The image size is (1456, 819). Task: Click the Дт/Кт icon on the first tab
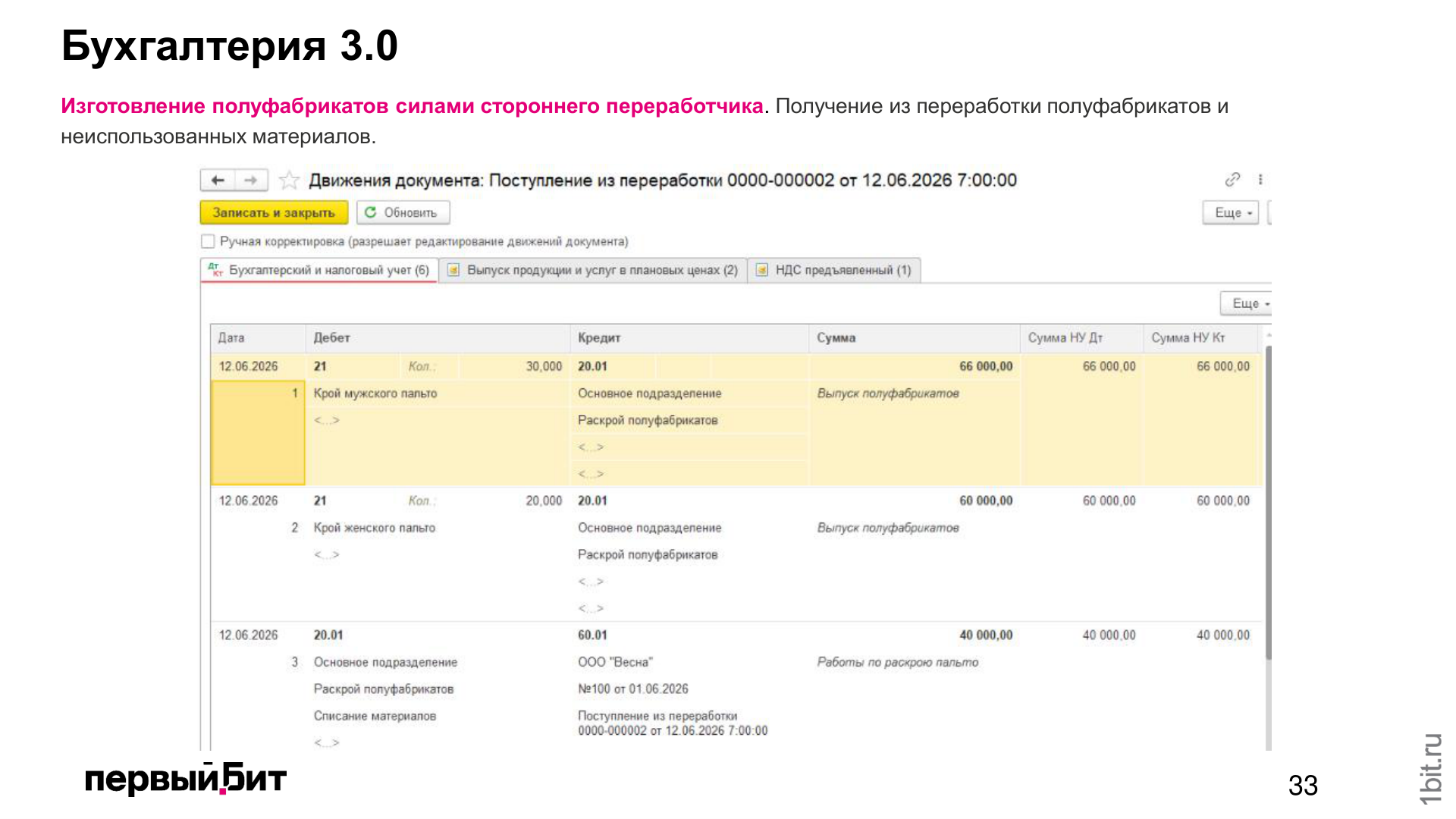[x=215, y=270]
